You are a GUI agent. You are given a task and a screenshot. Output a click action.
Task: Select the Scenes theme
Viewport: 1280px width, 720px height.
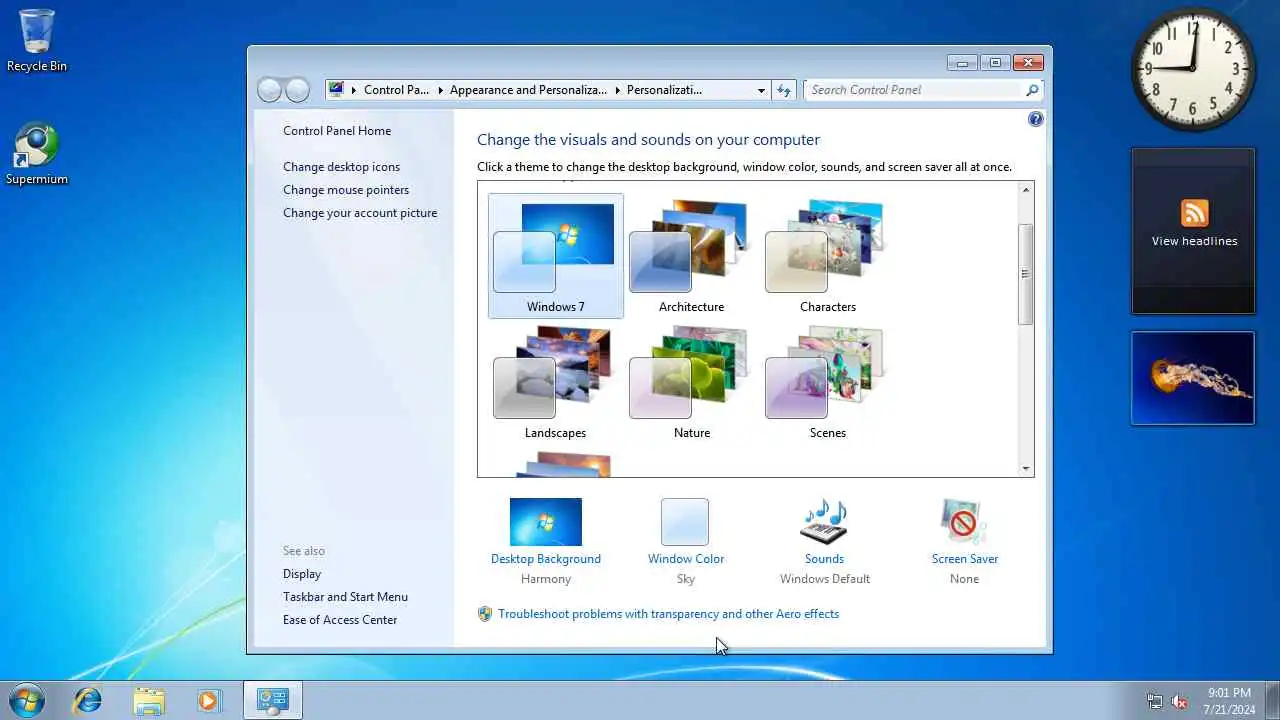point(827,382)
